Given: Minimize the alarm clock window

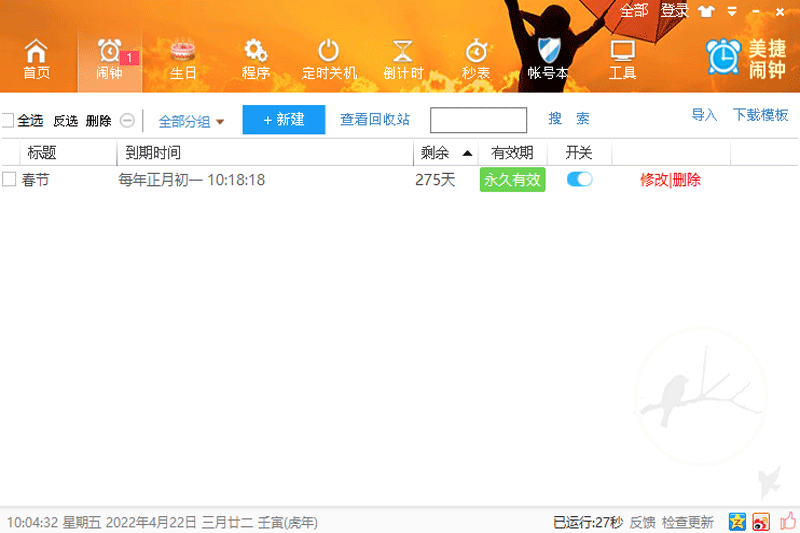Looking at the screenshot, I should click(756, 12).
